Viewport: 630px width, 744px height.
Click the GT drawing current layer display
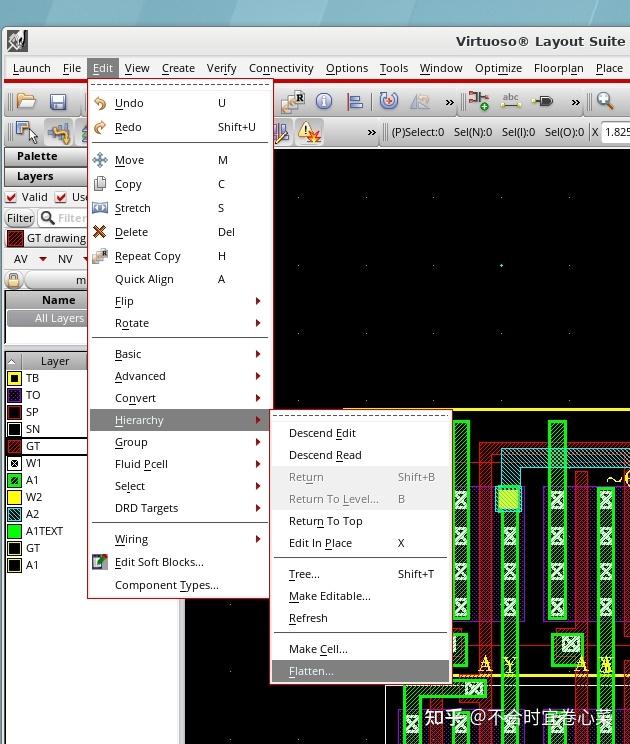(x=46, y=238)
